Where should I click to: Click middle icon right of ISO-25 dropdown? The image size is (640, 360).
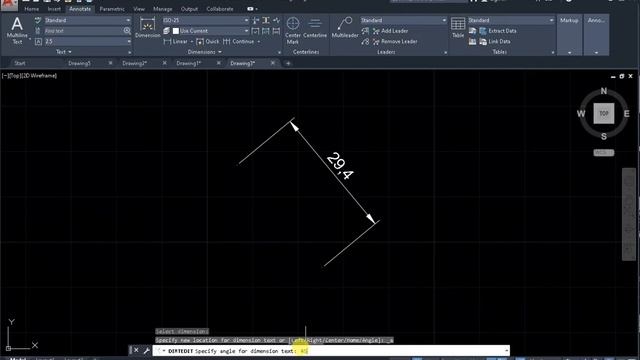[x=266, y=20]
